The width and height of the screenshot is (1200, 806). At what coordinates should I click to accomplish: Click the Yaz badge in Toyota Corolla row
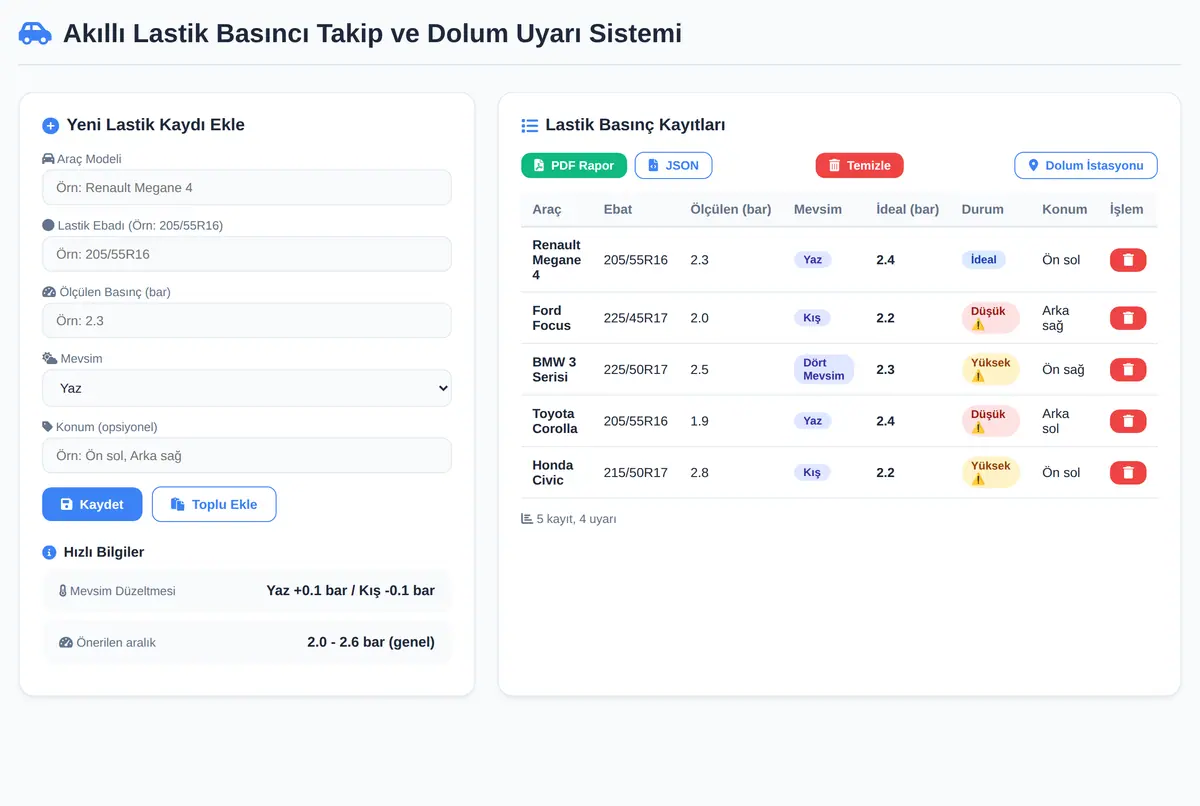coord(813,421)
